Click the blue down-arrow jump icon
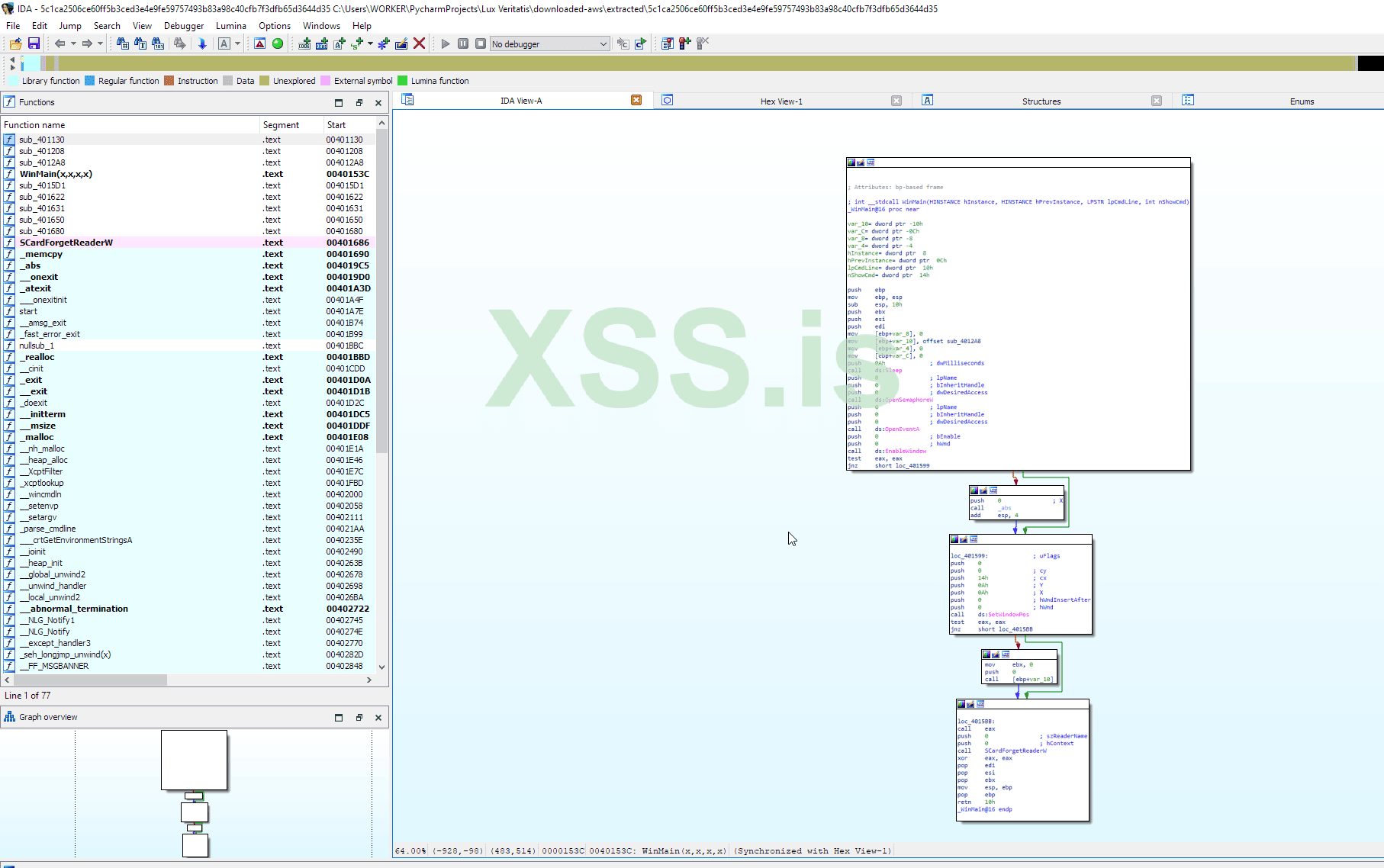This screenshot has width=1384, height=868. point(202,43)
